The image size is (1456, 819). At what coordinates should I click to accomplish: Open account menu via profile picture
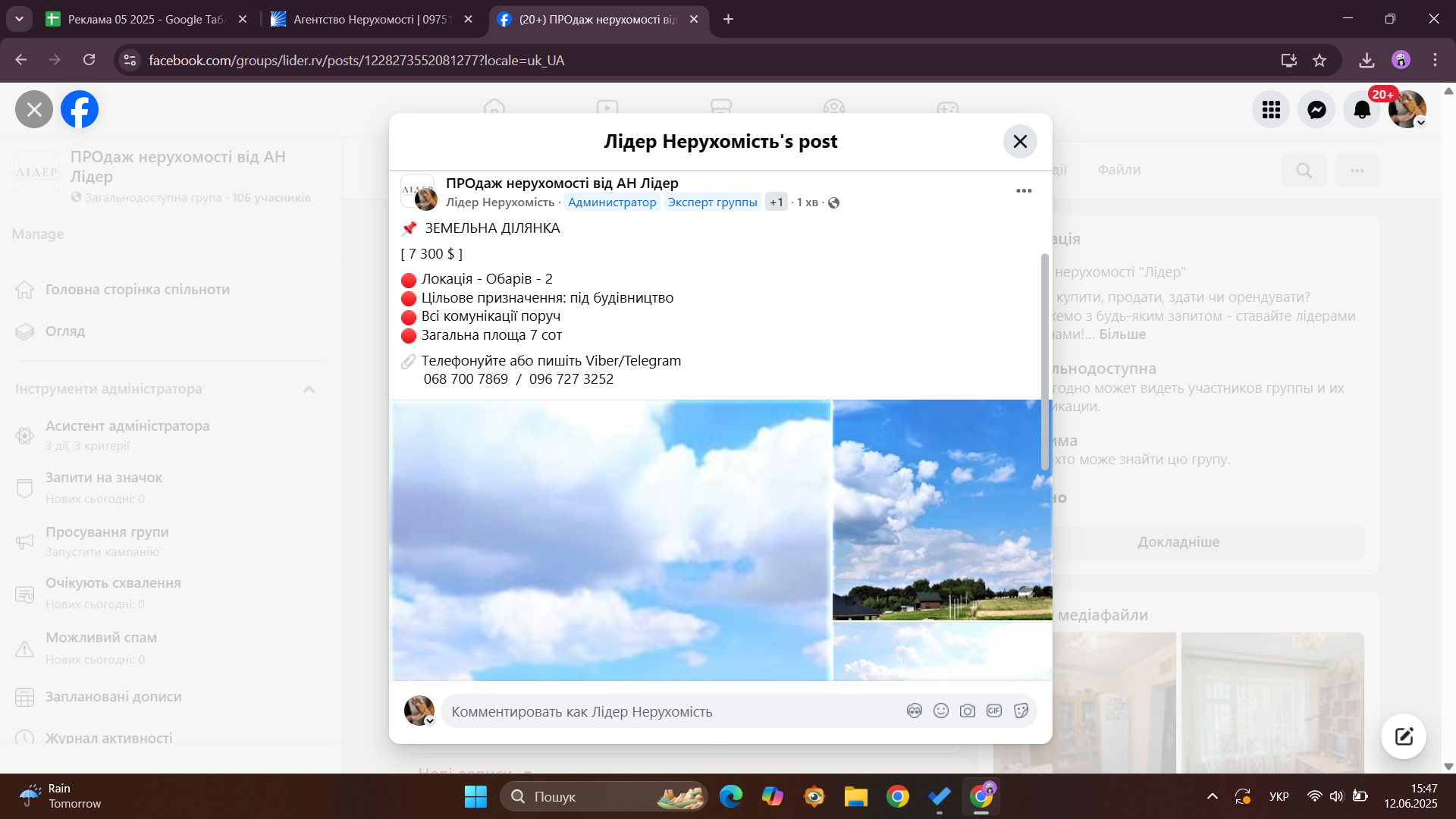[1407, 110]
